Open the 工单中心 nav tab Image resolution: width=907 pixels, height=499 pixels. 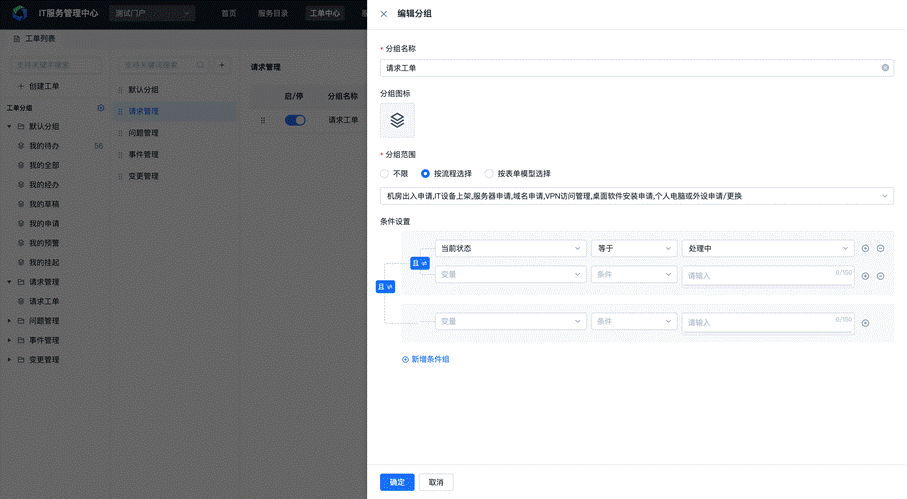coord(325,13)
